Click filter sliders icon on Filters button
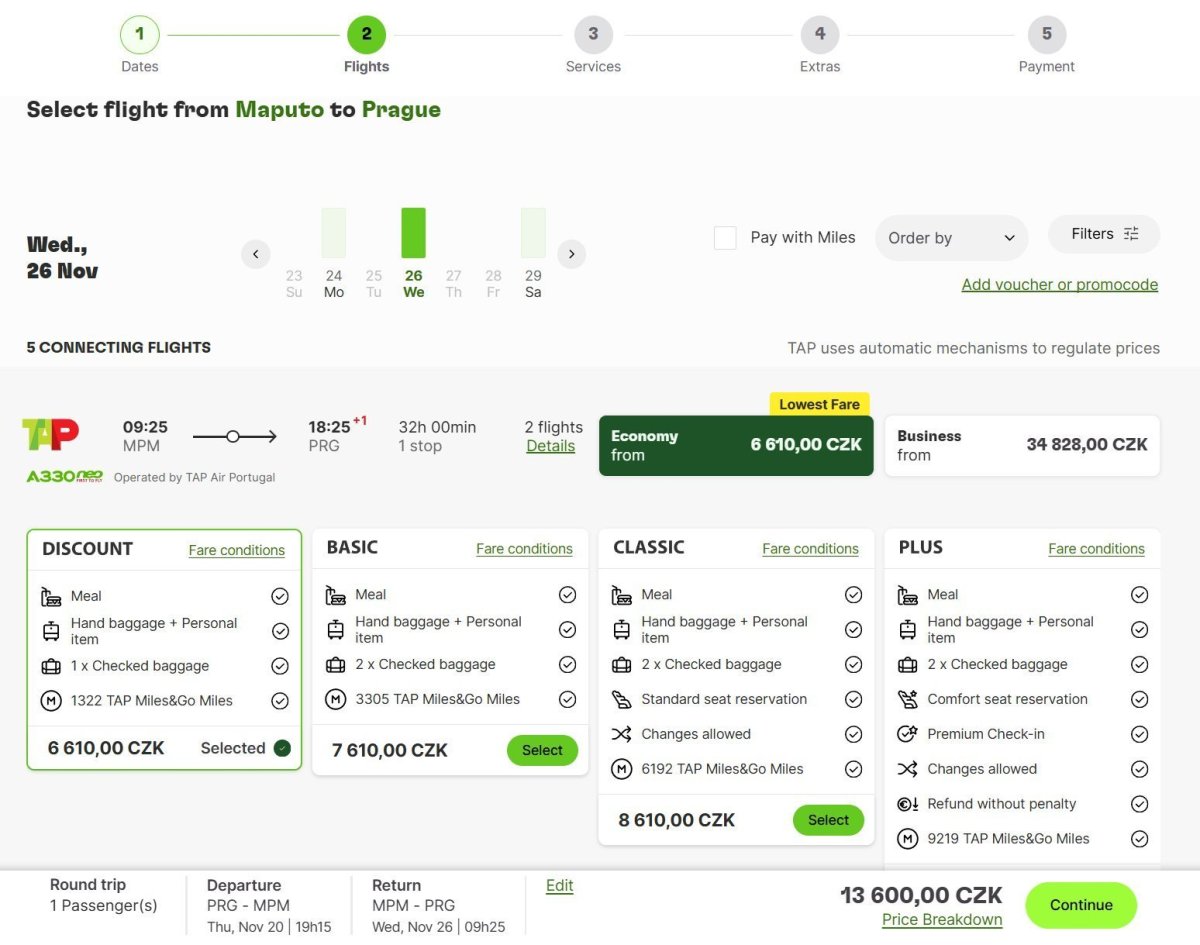The height and width of the screenshot is (945, 1200). pyautogui.click(x=1131, y=234)
